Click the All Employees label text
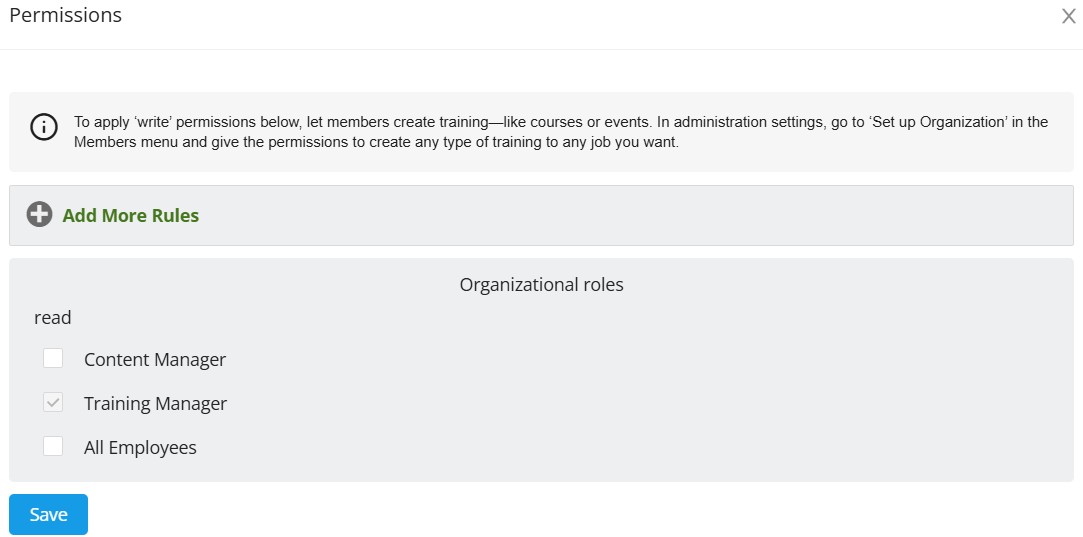 point(140,448)
